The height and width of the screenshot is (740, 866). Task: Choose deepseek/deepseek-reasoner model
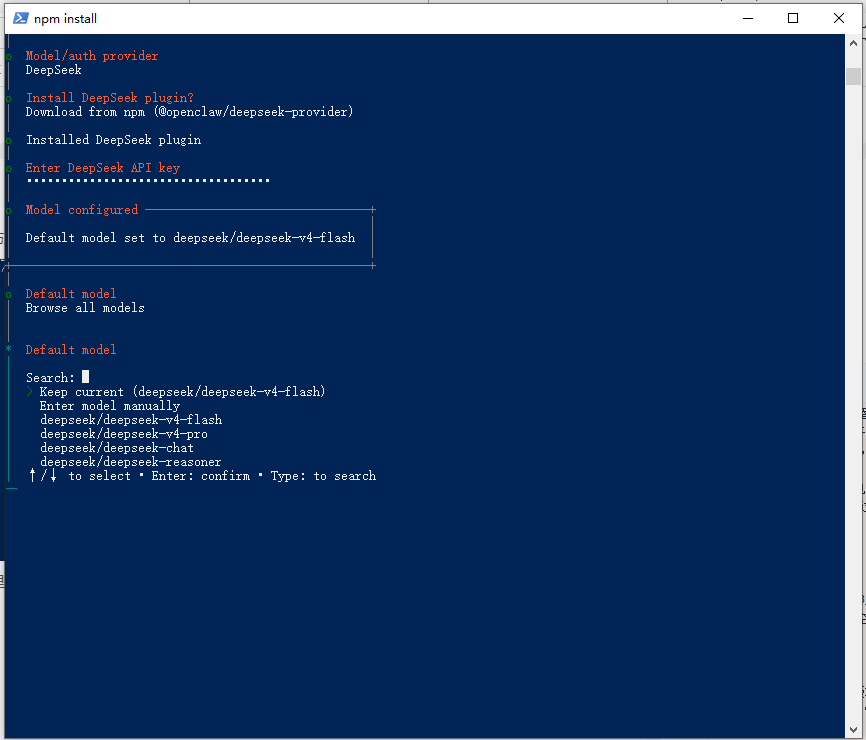pos(130,462)
